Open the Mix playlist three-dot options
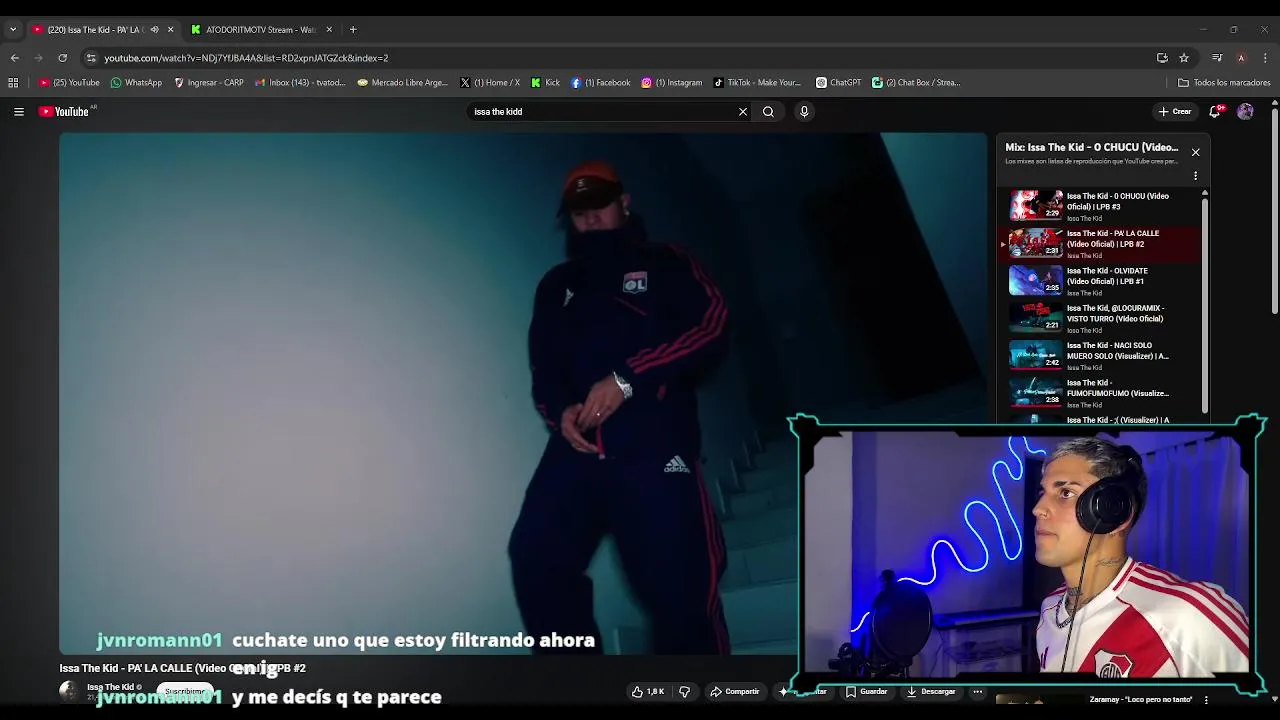This screenshot has width=1280, height=720. [x=1195, y=176]
